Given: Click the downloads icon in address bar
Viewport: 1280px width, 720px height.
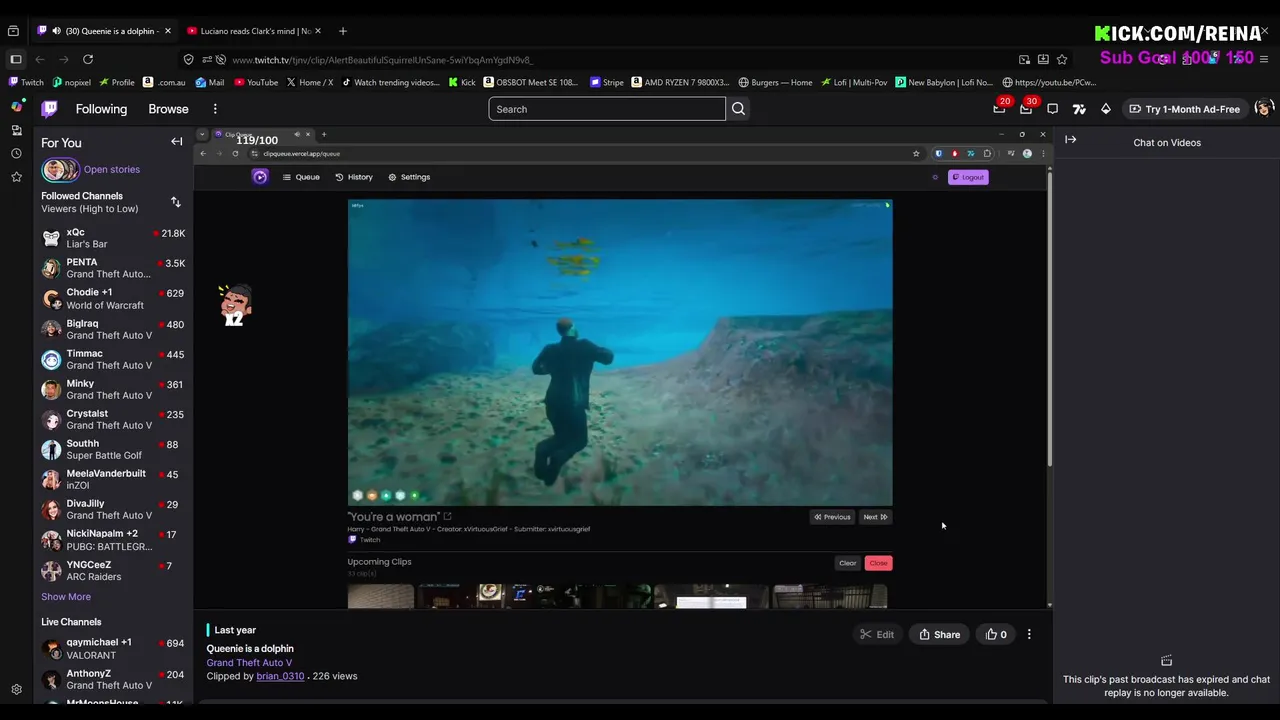Looking at the screenshot, I should coord(1043,60).
